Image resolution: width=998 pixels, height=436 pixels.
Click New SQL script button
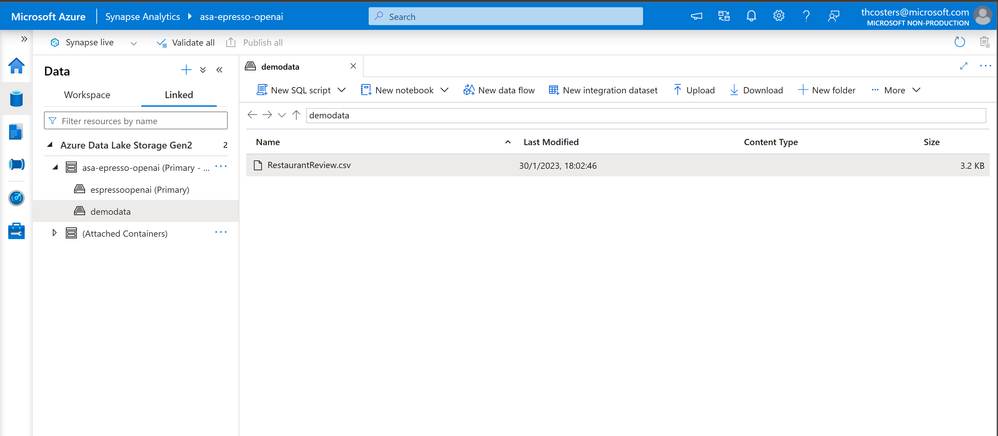(293, 90)
